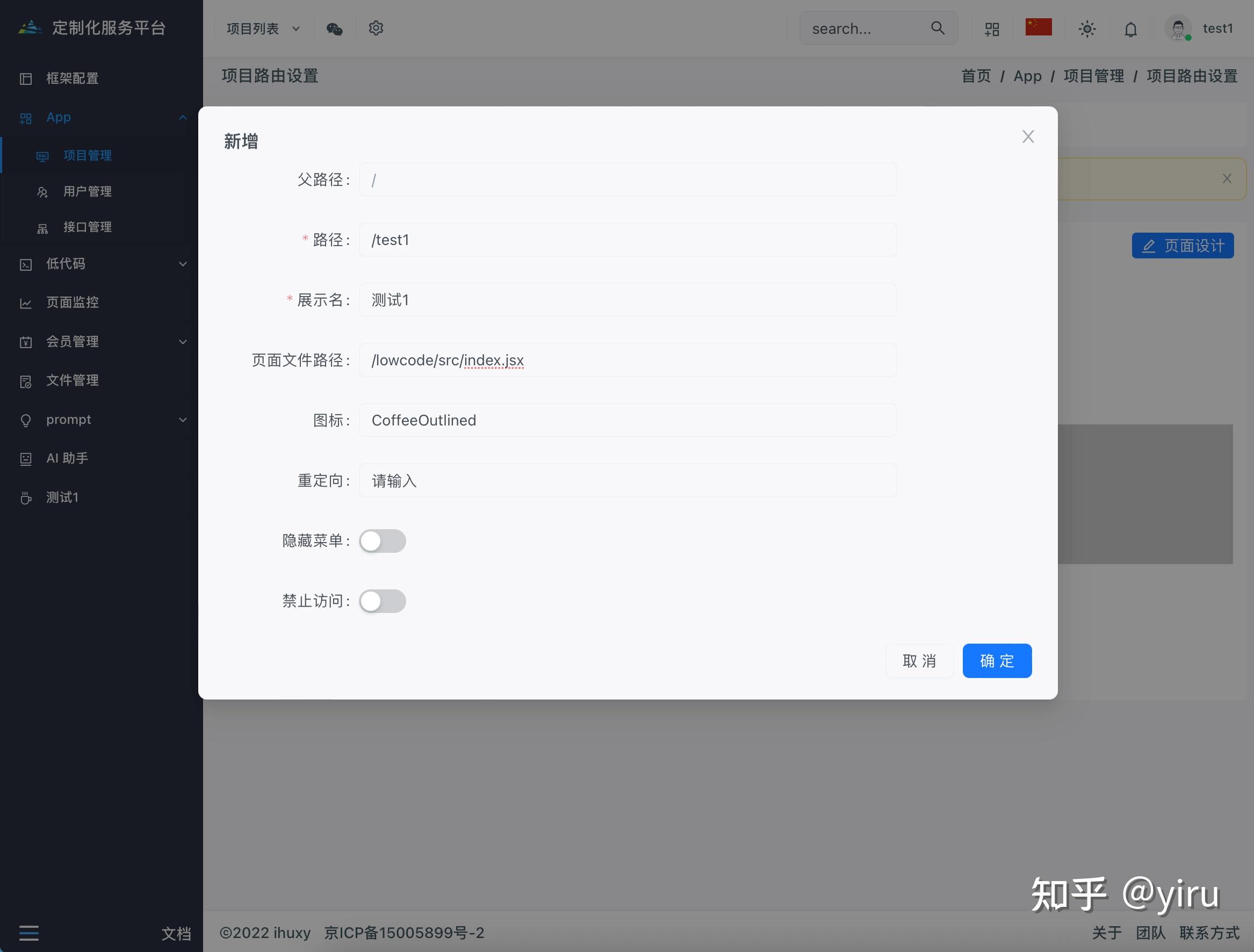This screenshot has width=1254, height=952.
Task: Click the test1 user avatar
Action: pyautogui.click(x=1178, y=28)
